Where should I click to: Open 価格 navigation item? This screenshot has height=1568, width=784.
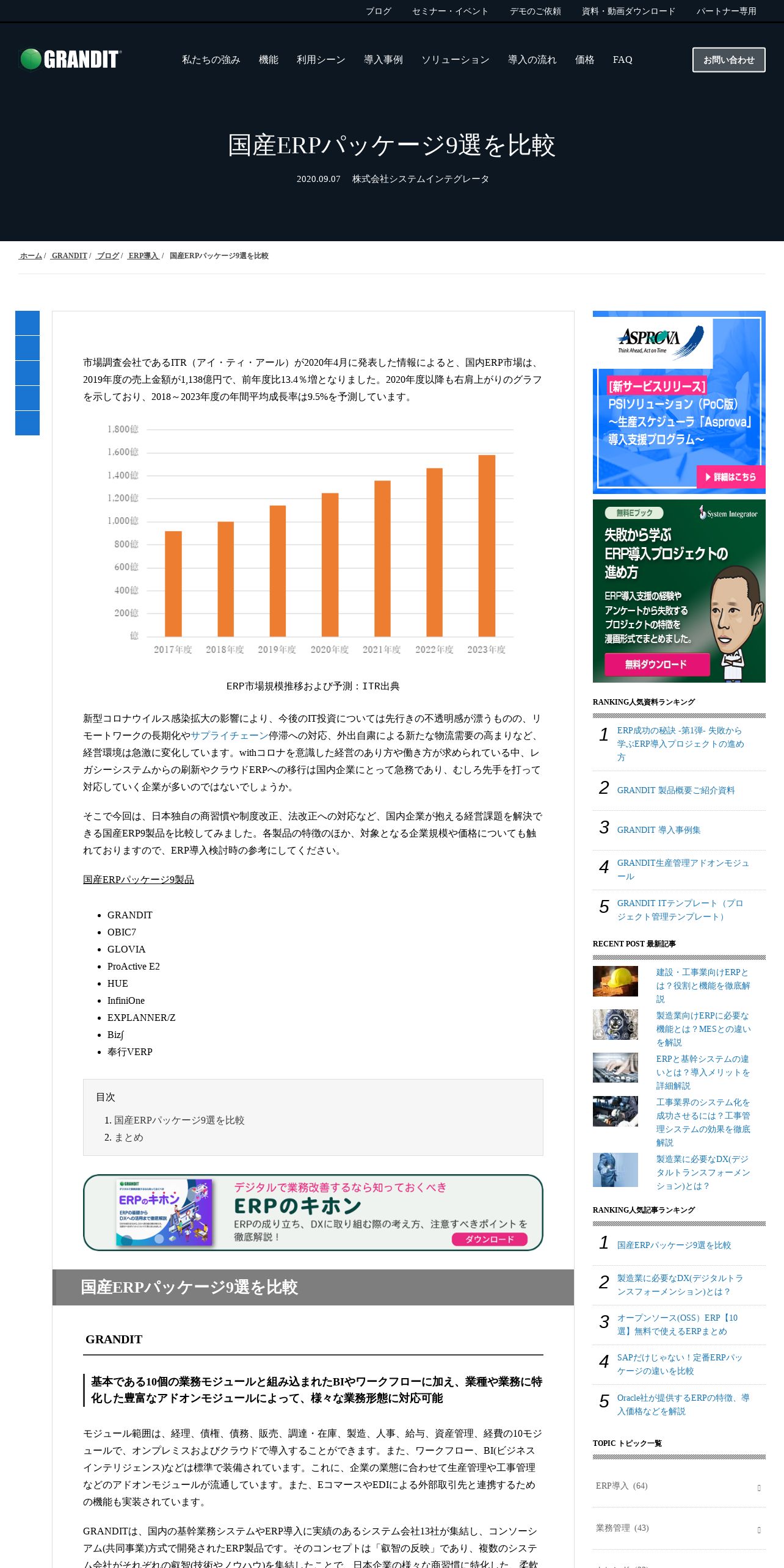click(584, 60)
